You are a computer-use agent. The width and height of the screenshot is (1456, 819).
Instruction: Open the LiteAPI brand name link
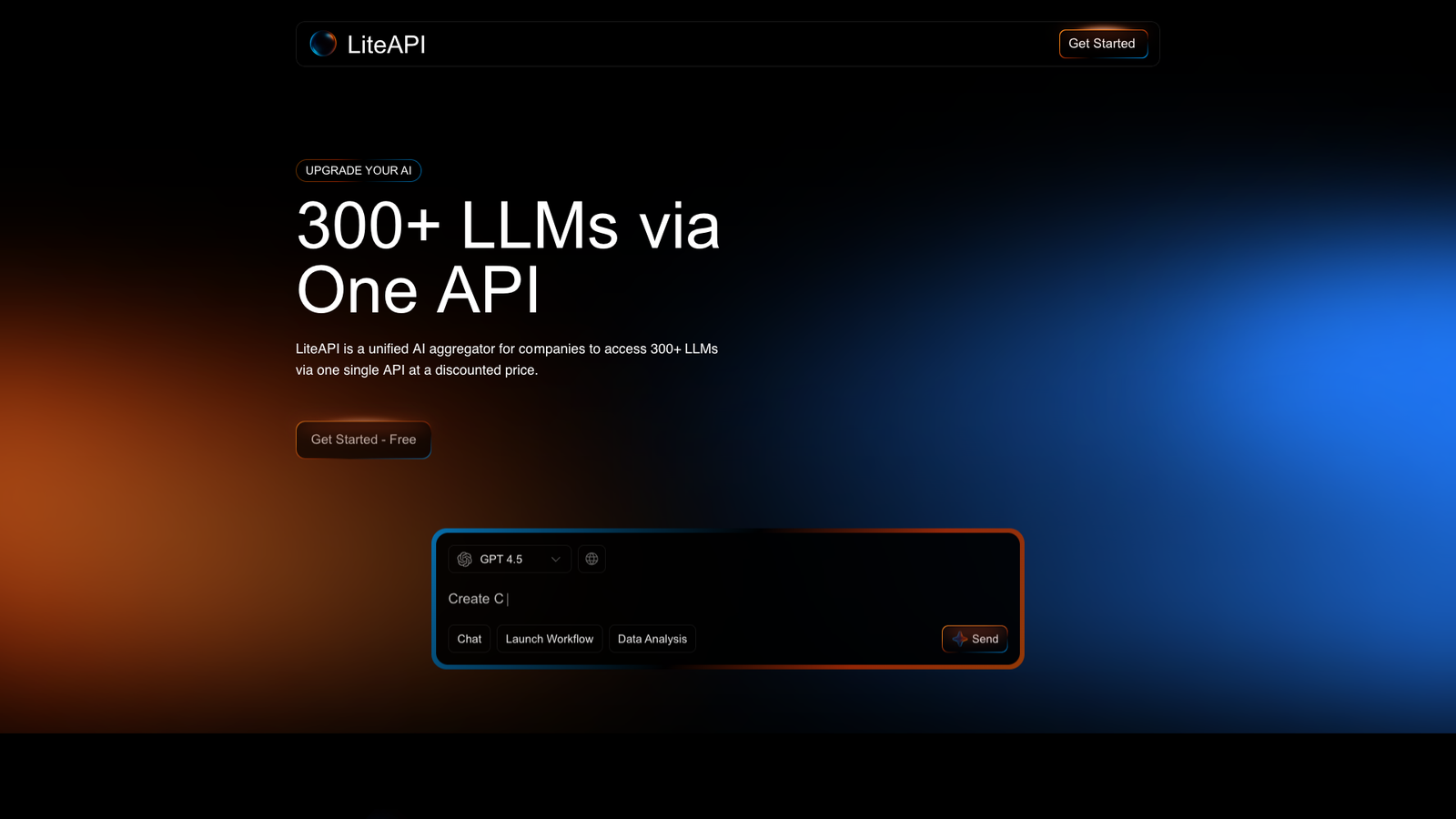(x=387, y=45)
